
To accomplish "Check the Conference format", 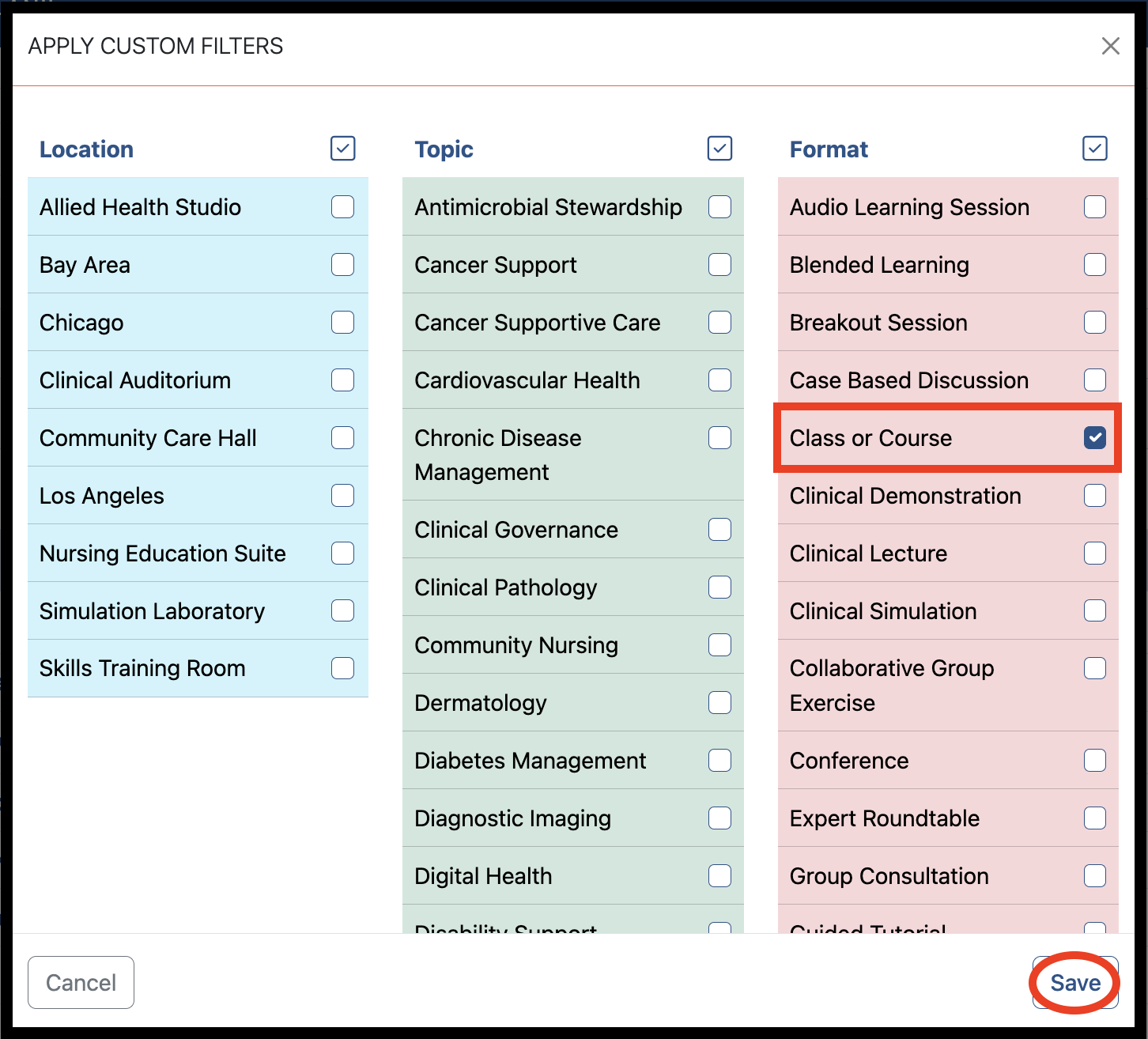I will (x=1095, y=761).
